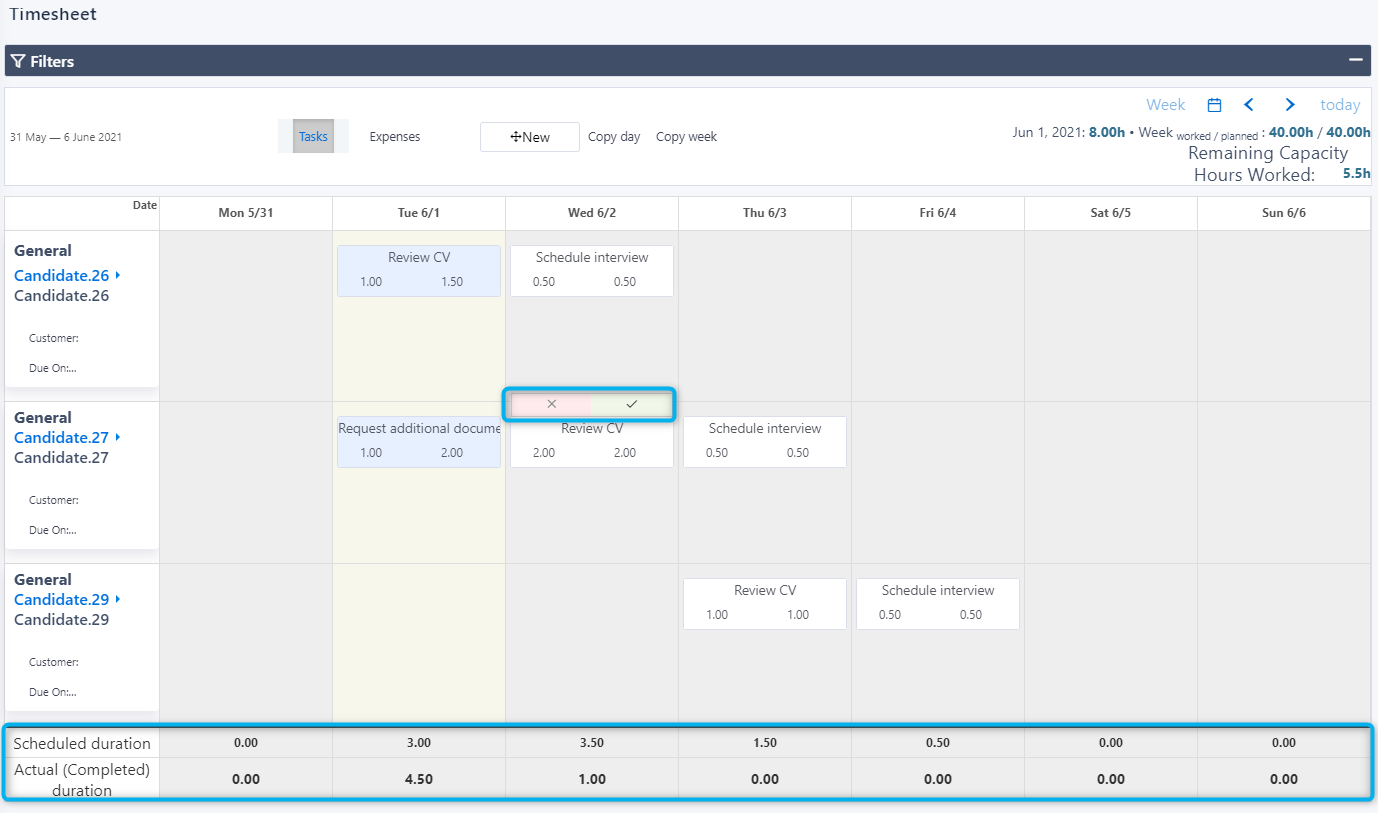1378x813 pixels.
Task: Select the Tasks tab
Action: 312,136
